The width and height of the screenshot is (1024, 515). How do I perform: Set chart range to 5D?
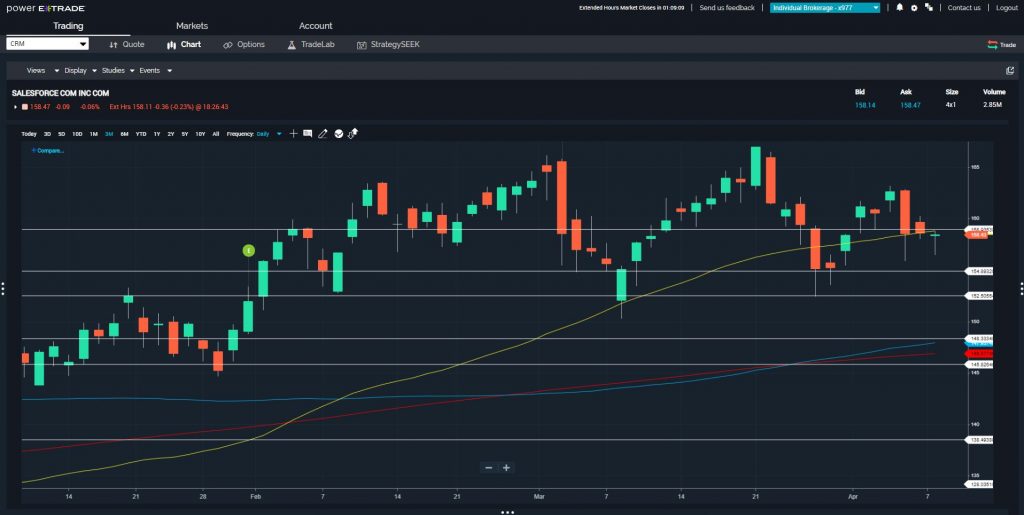(x=61, y=134)
